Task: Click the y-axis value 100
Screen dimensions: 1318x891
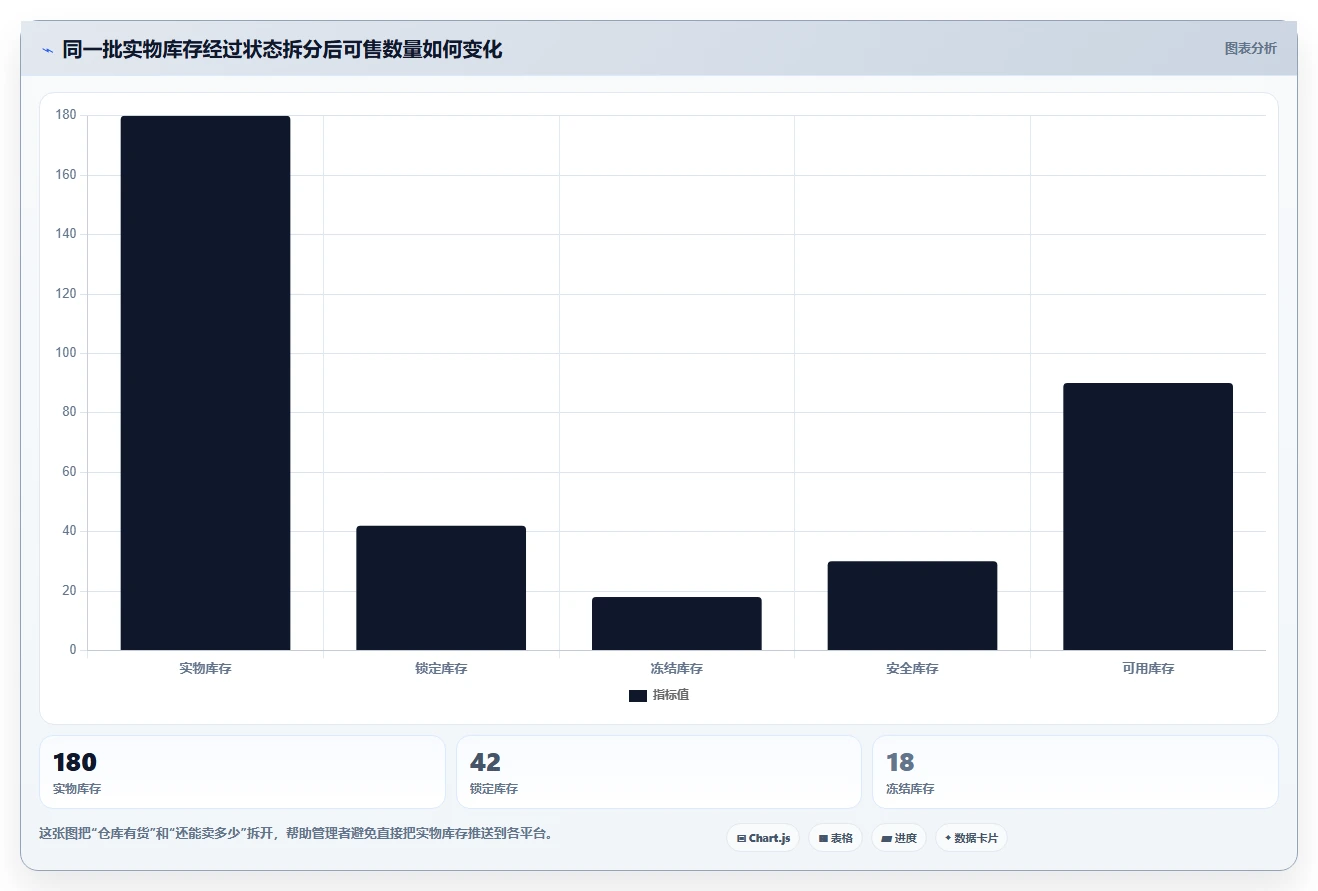Action: 66,353
